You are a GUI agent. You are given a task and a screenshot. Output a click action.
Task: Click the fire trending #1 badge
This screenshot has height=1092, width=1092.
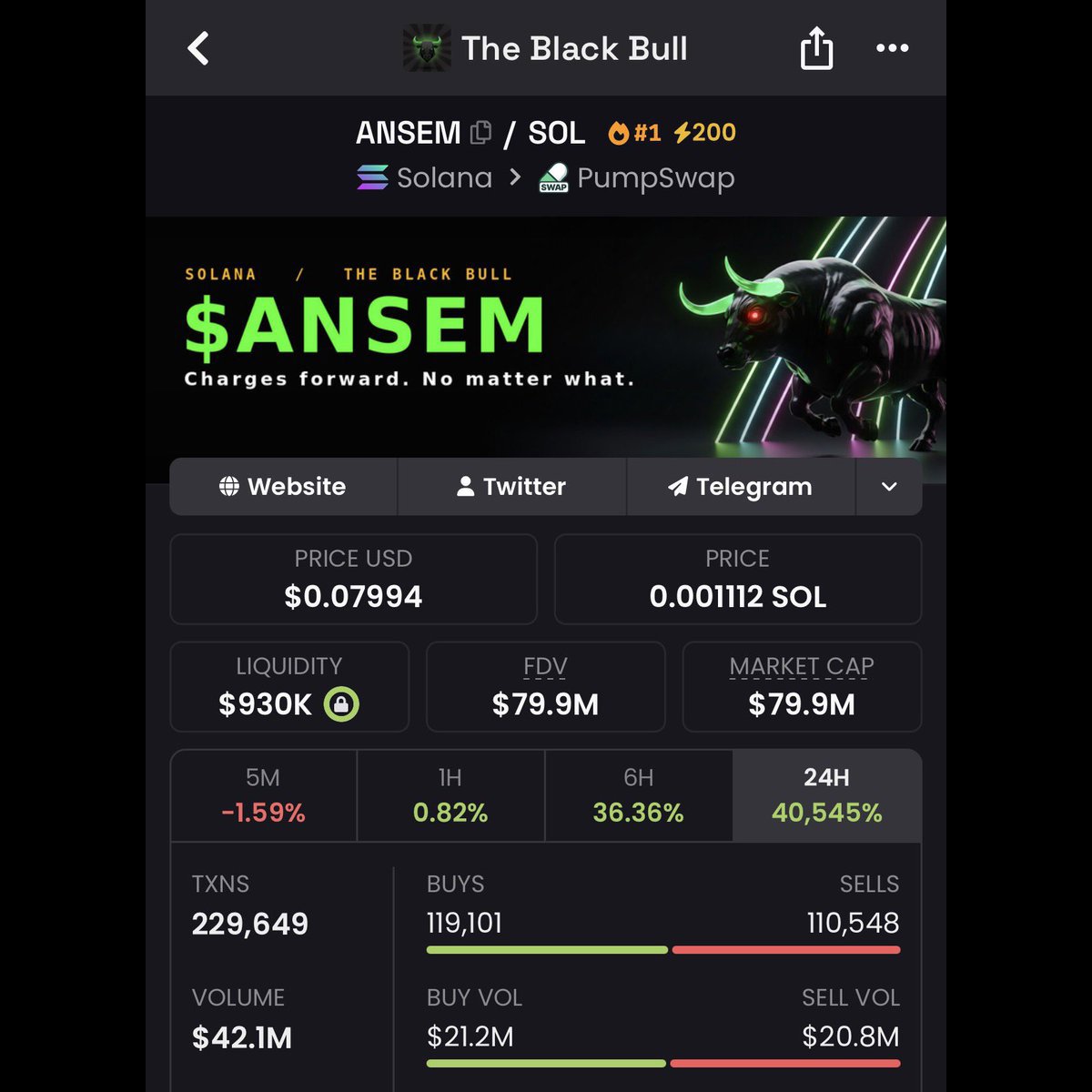click(634, 133)
